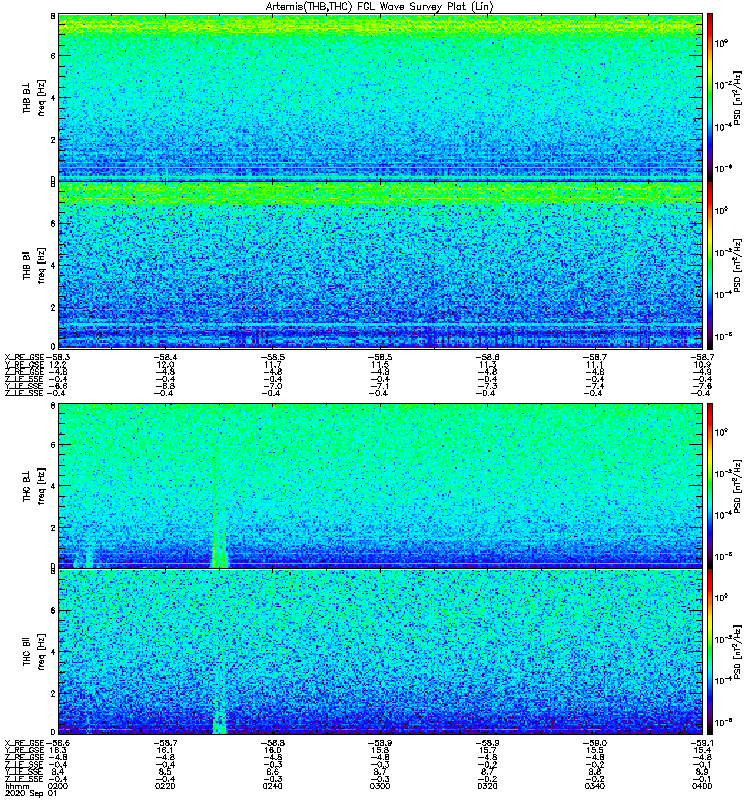Image resolution: width=750 pixels, height=800 pixels.
Task: Click the bright burst near 0230 in the THC B∥ panel
Action: coord(219,714)
